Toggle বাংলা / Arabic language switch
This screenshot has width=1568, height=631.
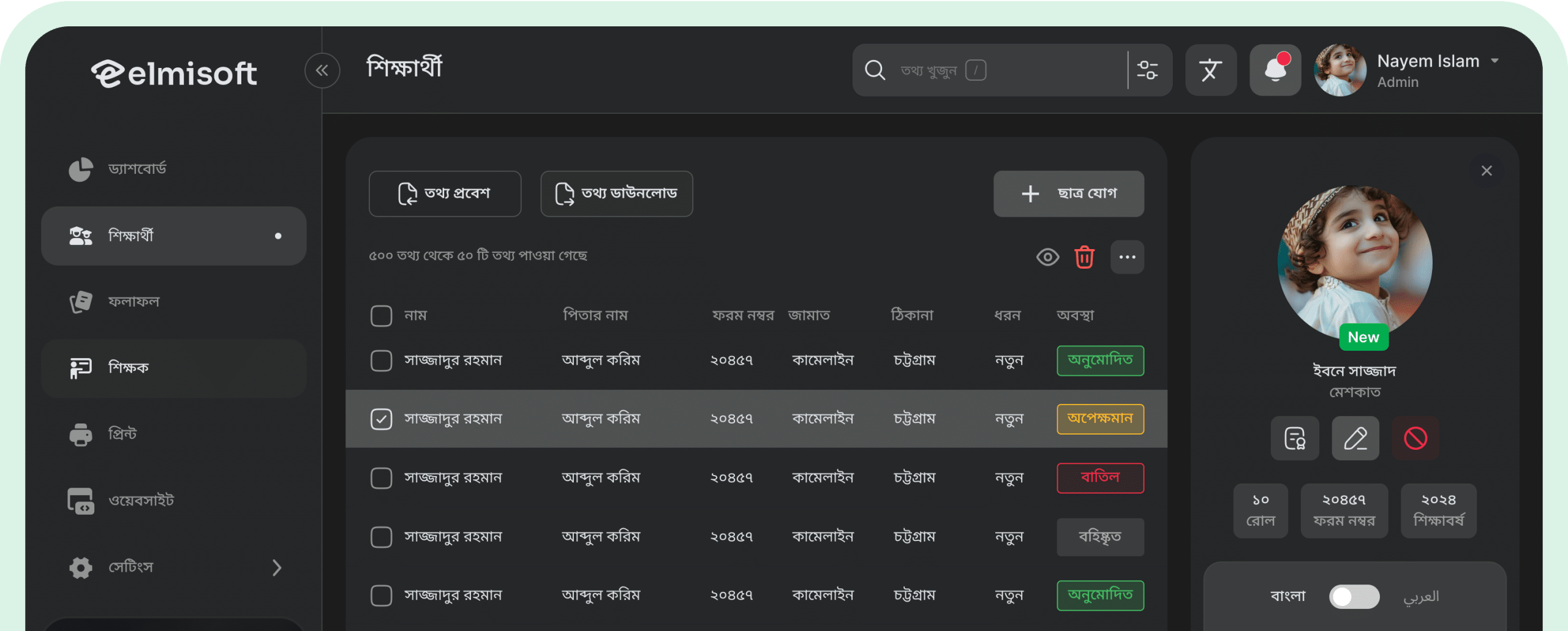point(1354,596)
